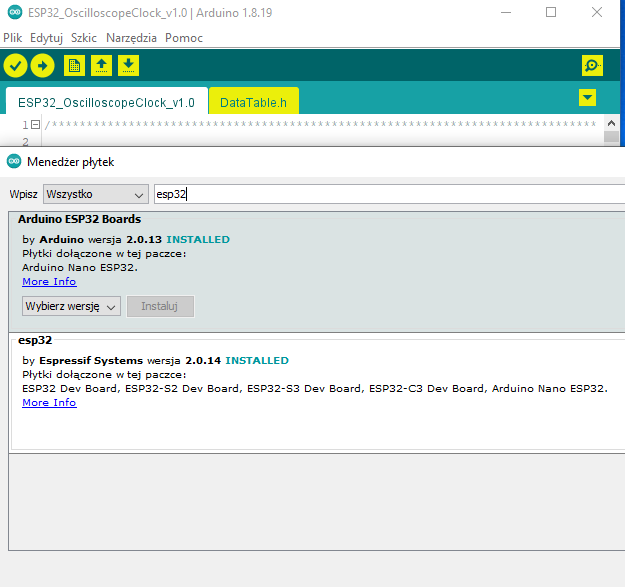The image size is (625, 587).
Task: Open the Plik menu
Action: point(12,38)
